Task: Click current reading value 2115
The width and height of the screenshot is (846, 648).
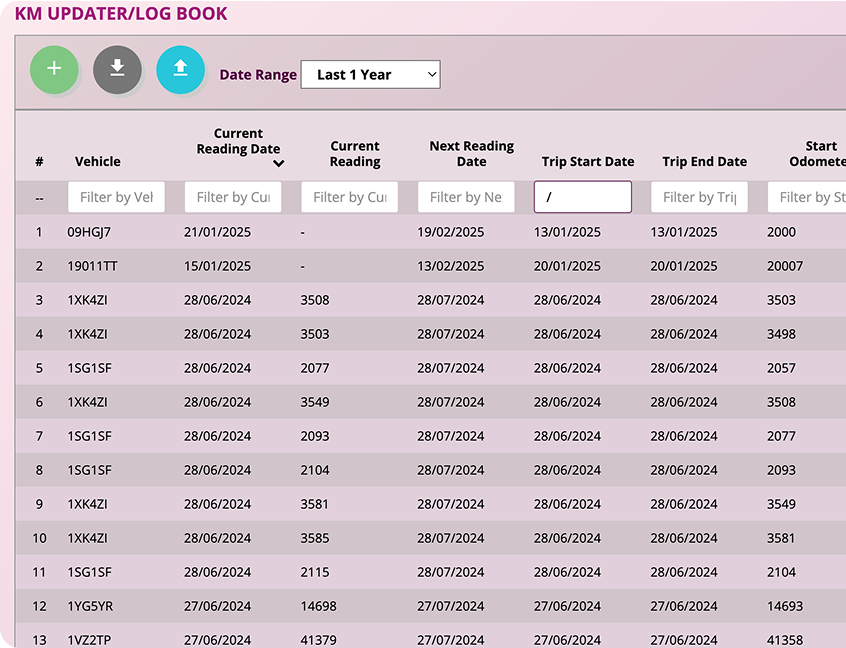Action: tap(315, 572)
